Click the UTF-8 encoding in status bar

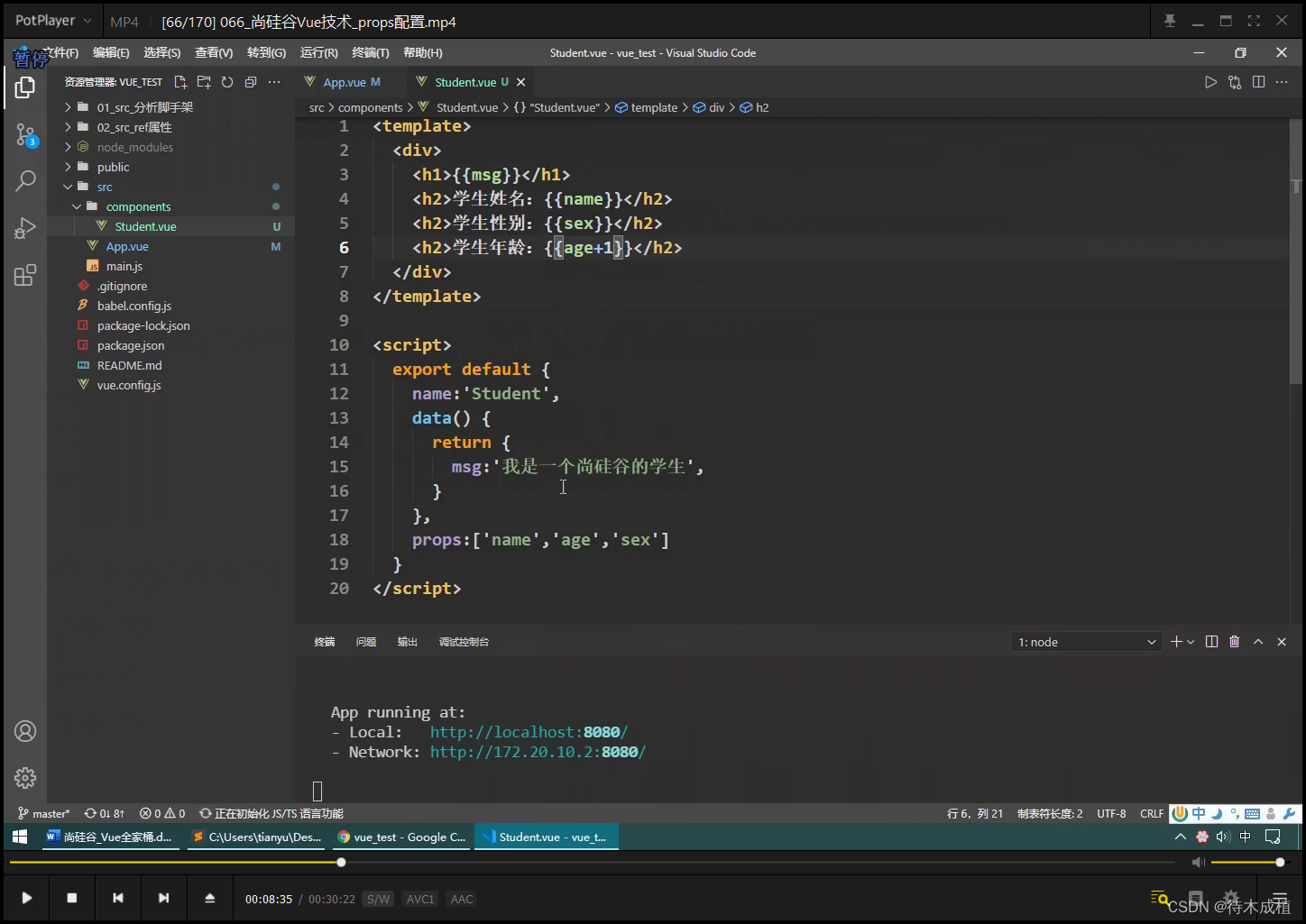pyautogui.click(x=1111, y=813)
